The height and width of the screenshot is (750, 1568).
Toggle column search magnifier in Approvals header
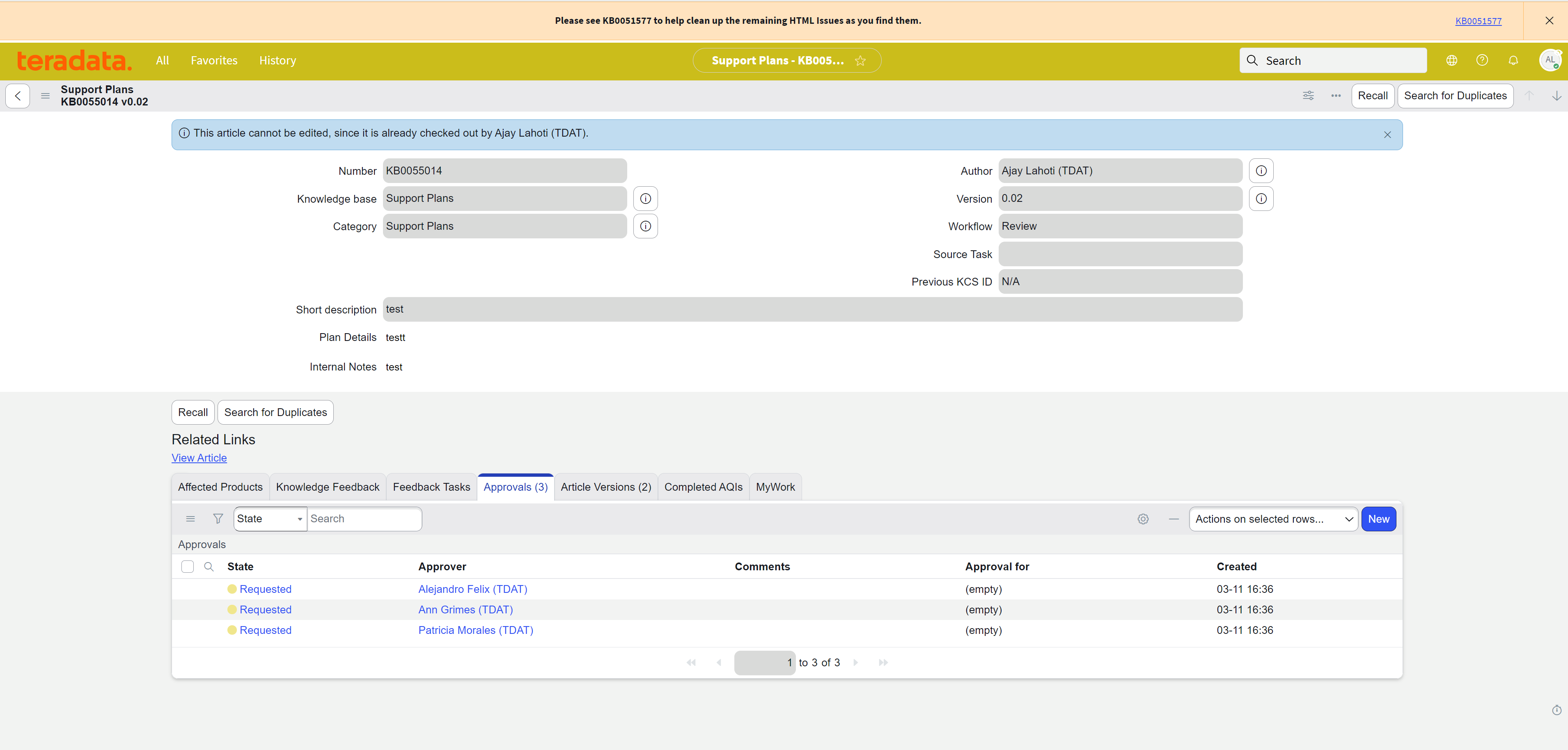[x=209, y=566]
